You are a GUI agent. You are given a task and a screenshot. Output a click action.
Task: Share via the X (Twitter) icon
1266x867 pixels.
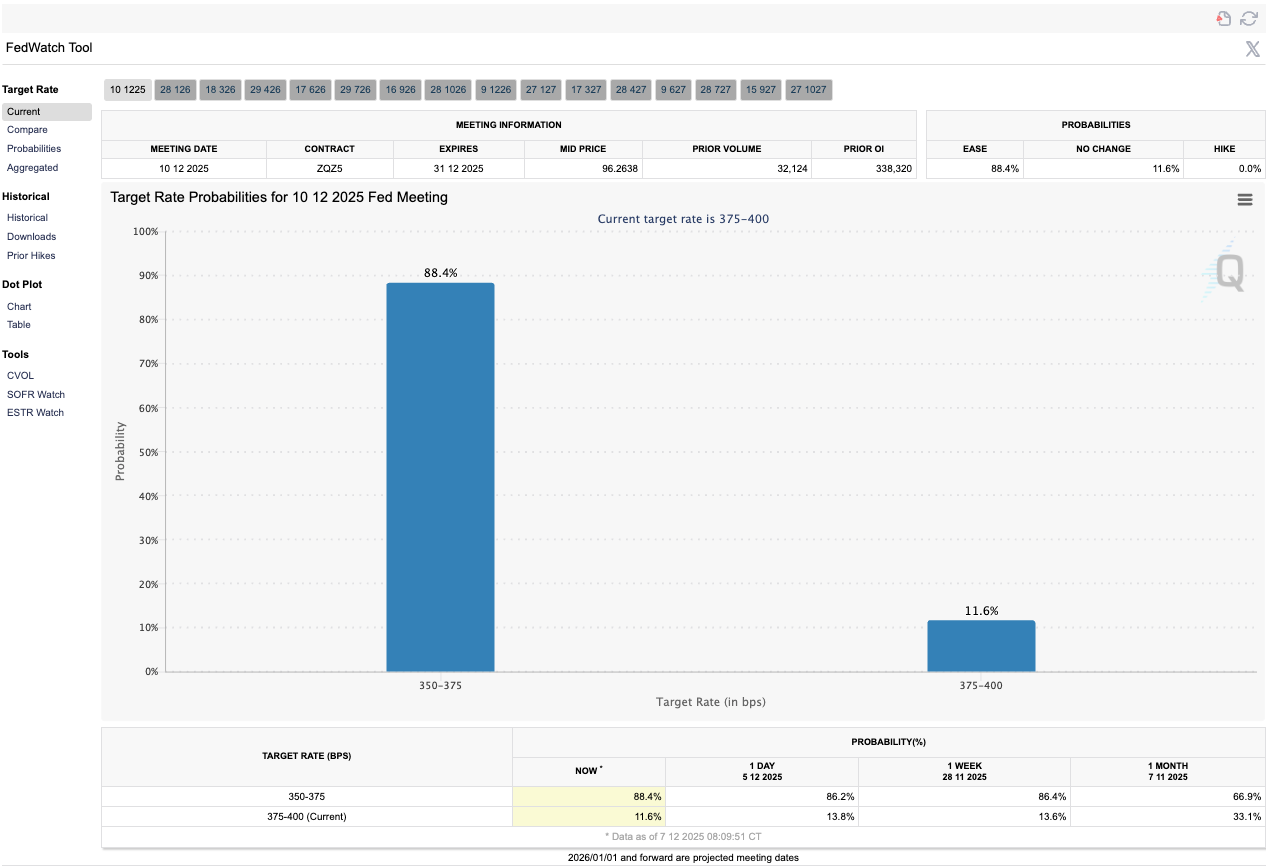1252,49
